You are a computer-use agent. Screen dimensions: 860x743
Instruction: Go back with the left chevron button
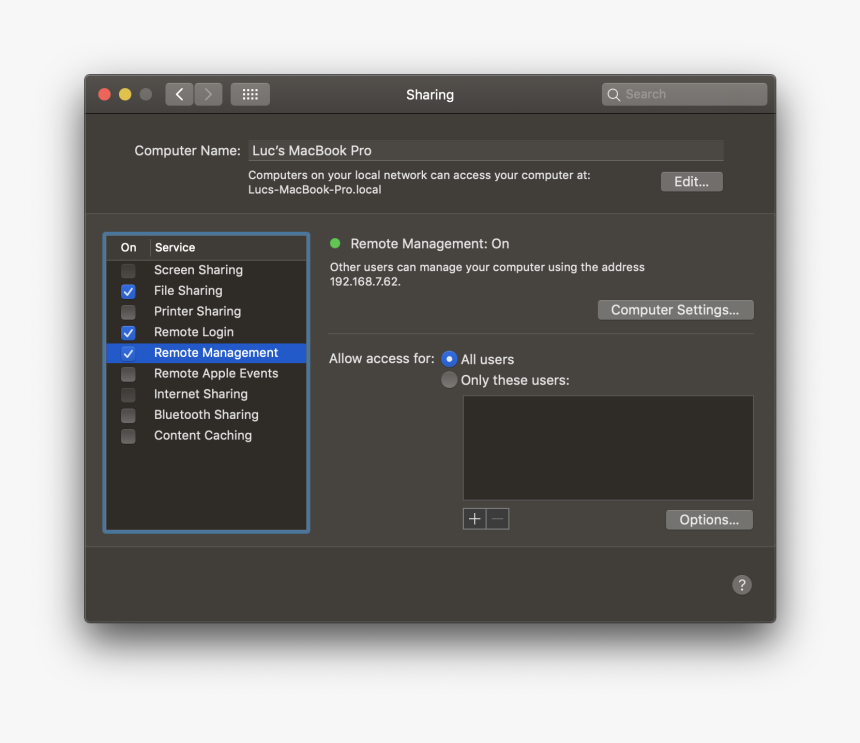point(179,94)
